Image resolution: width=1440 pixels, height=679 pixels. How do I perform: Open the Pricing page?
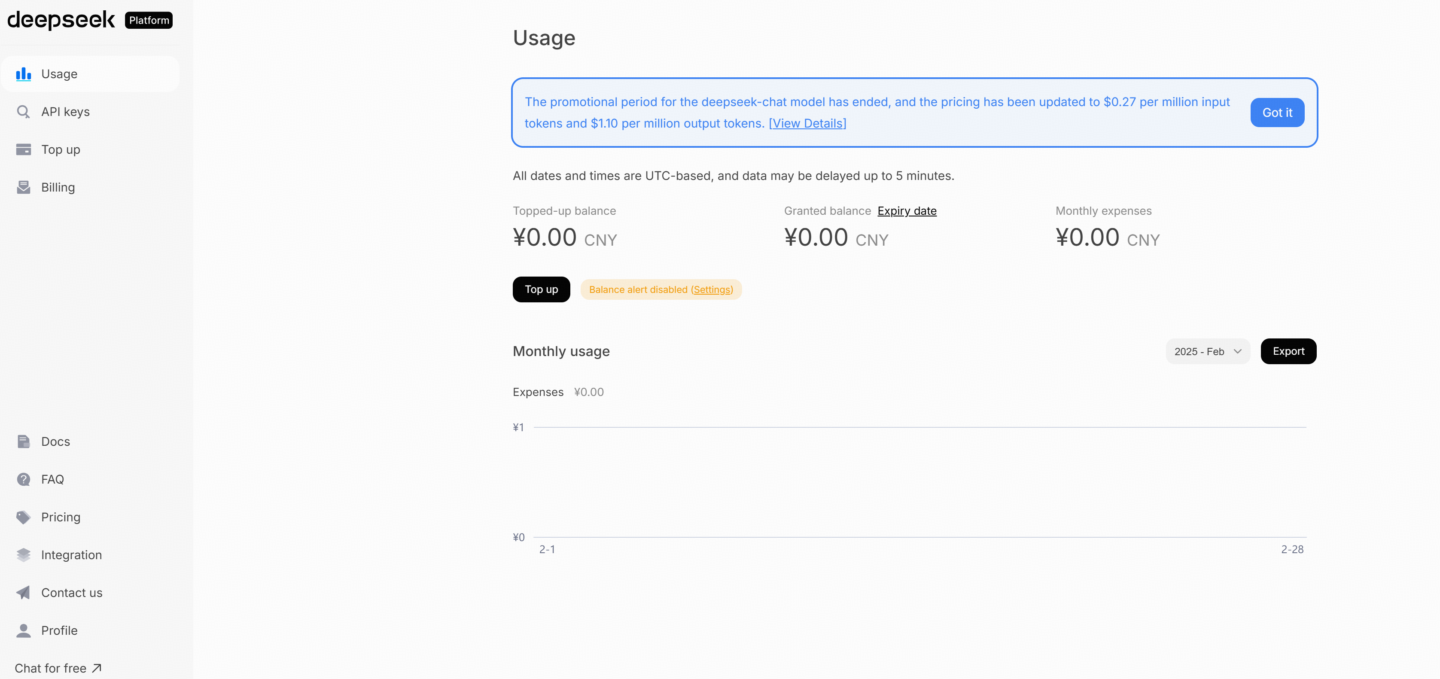point(90,518)
